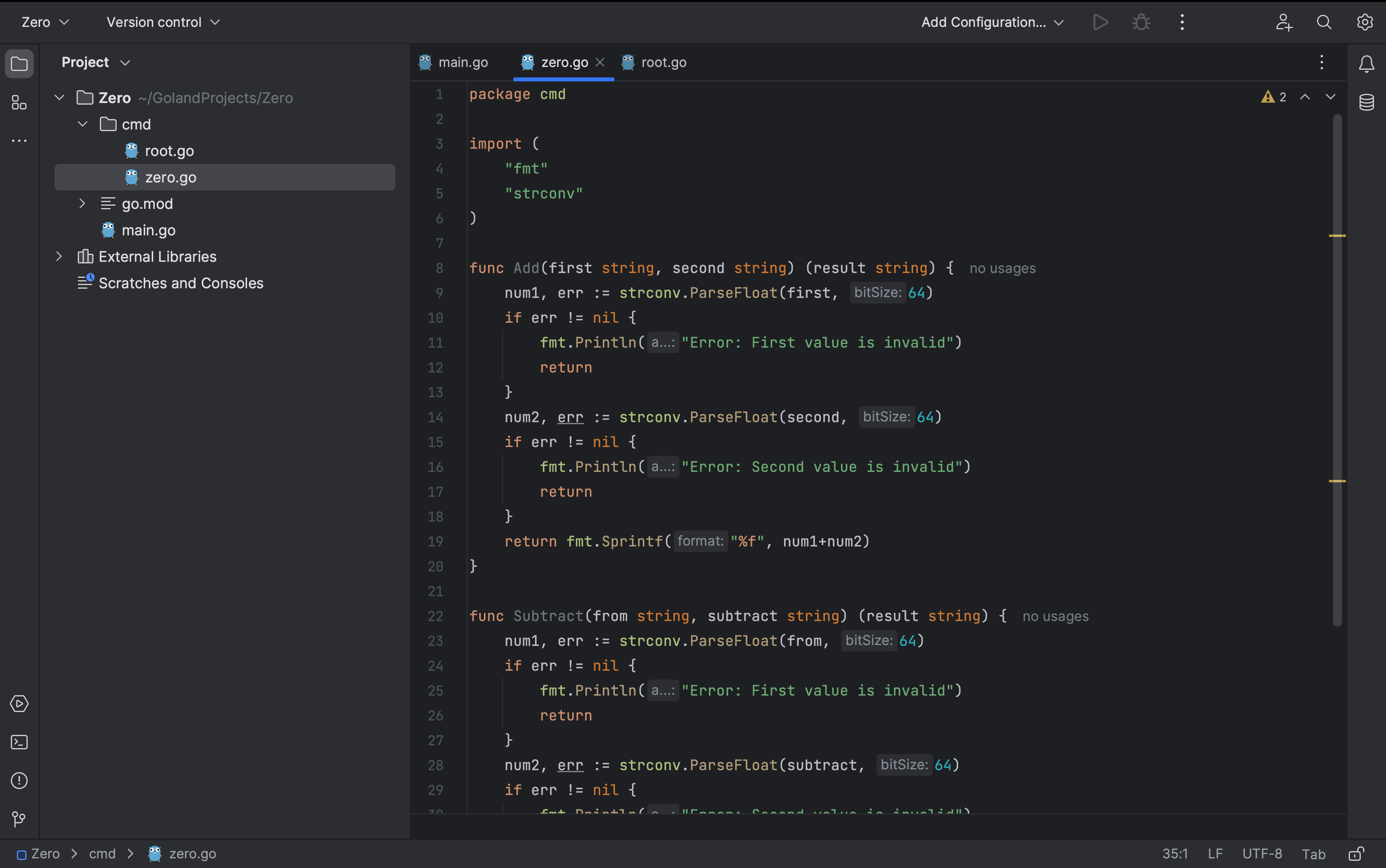Open the Git tool window

click(19, 819)
